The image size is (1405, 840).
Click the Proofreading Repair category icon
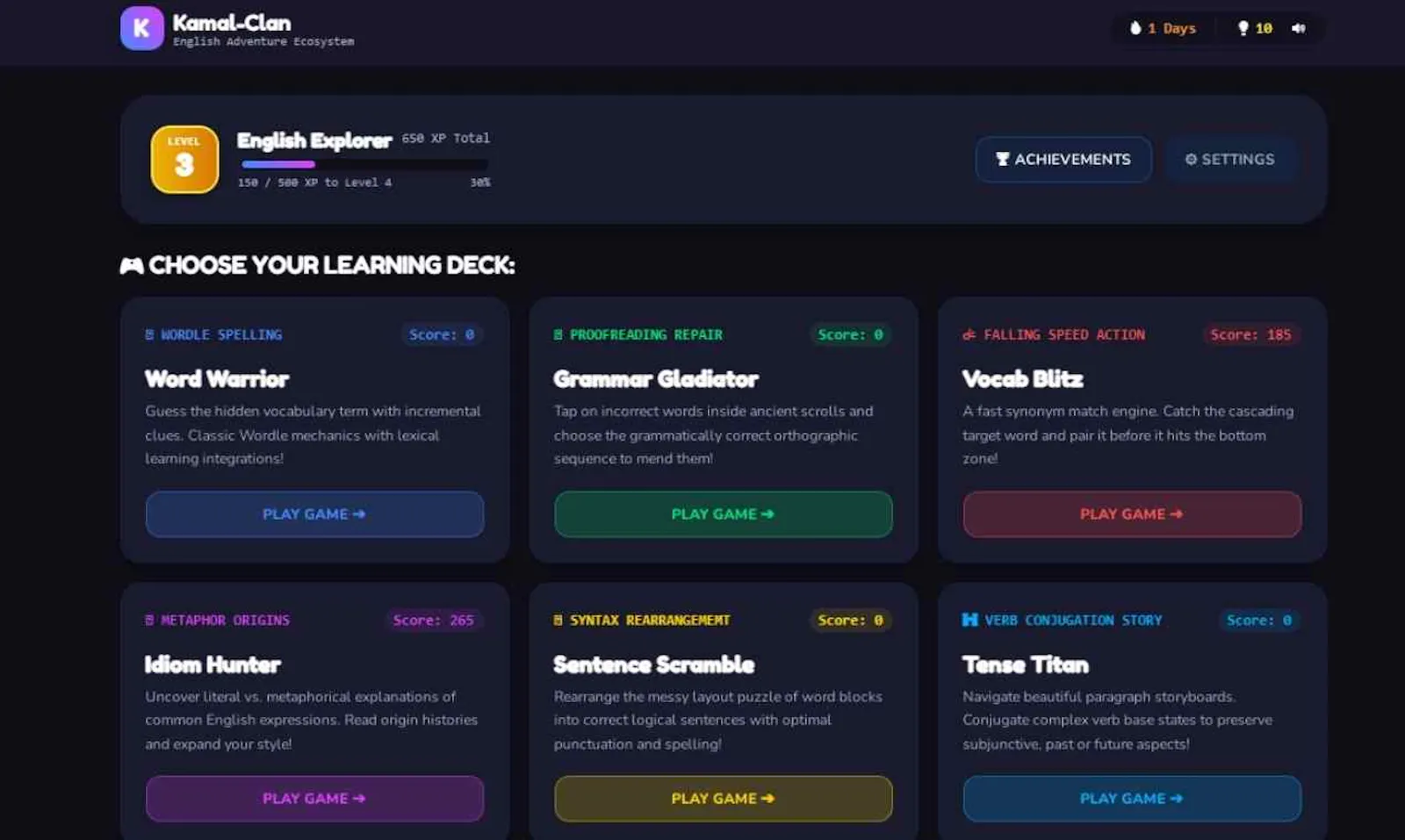(558, 334)
